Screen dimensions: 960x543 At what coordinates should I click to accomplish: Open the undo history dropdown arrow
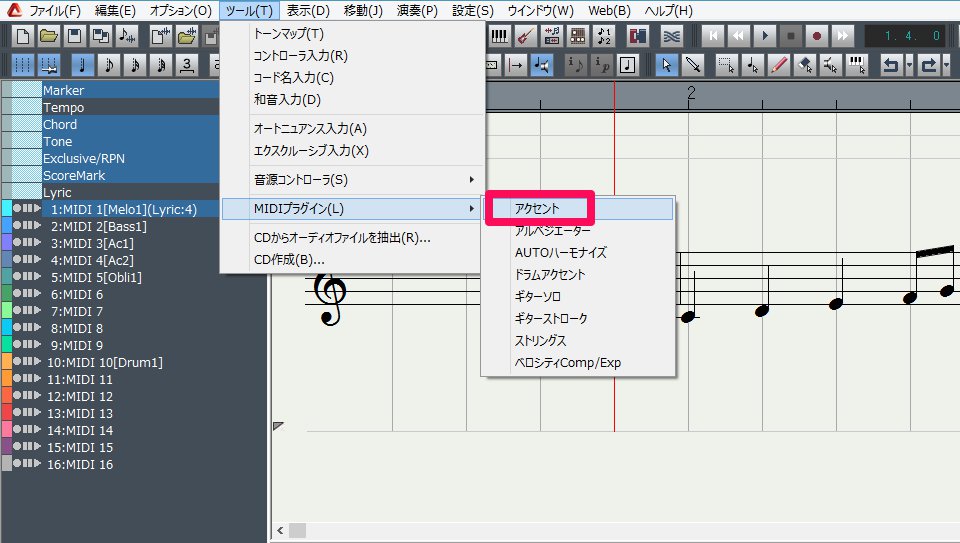(909, 65)
